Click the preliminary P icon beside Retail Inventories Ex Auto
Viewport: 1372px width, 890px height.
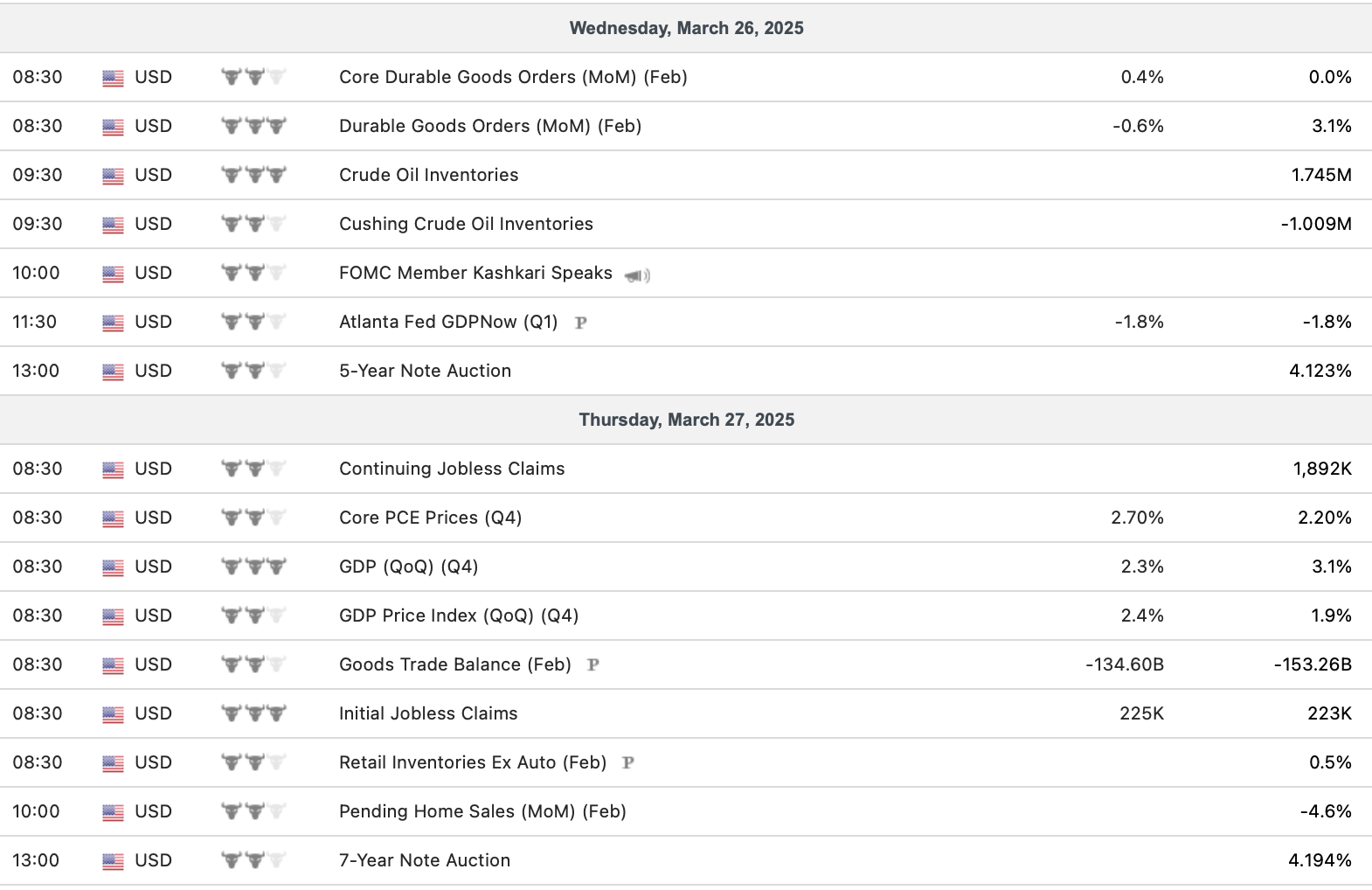point(627,763)
